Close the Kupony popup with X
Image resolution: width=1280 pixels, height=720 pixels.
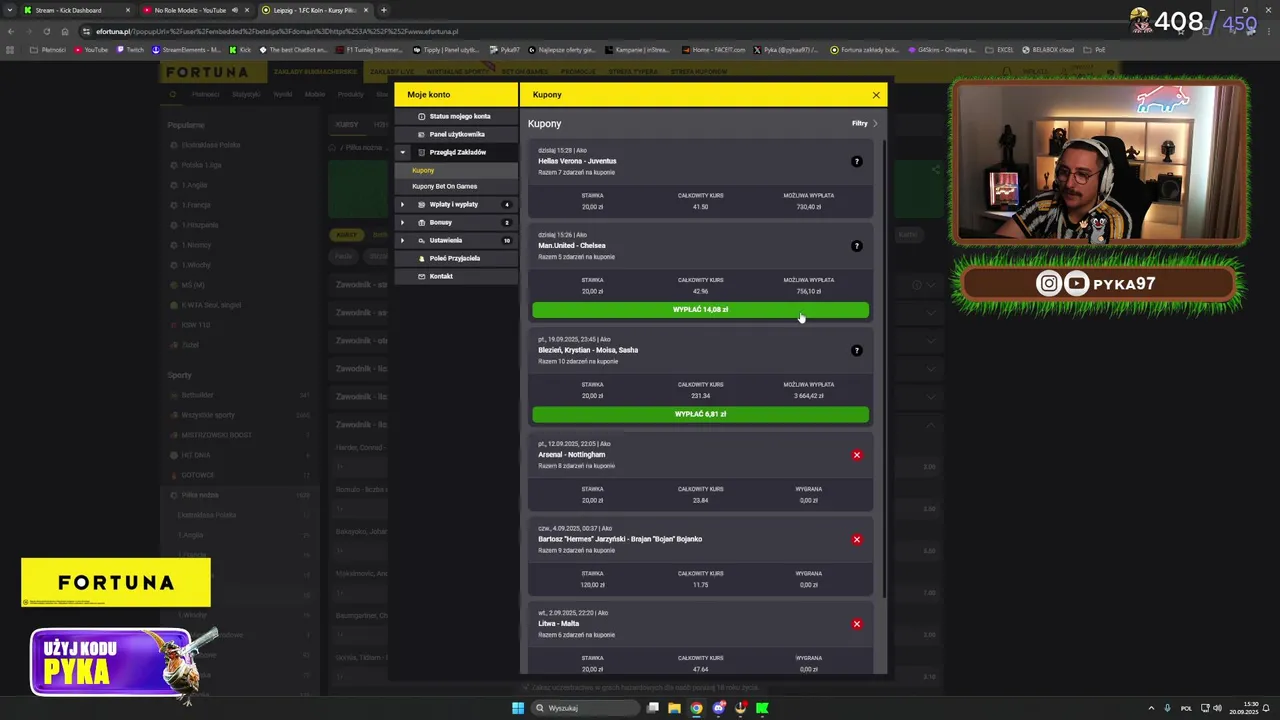(x=876, y=95)
